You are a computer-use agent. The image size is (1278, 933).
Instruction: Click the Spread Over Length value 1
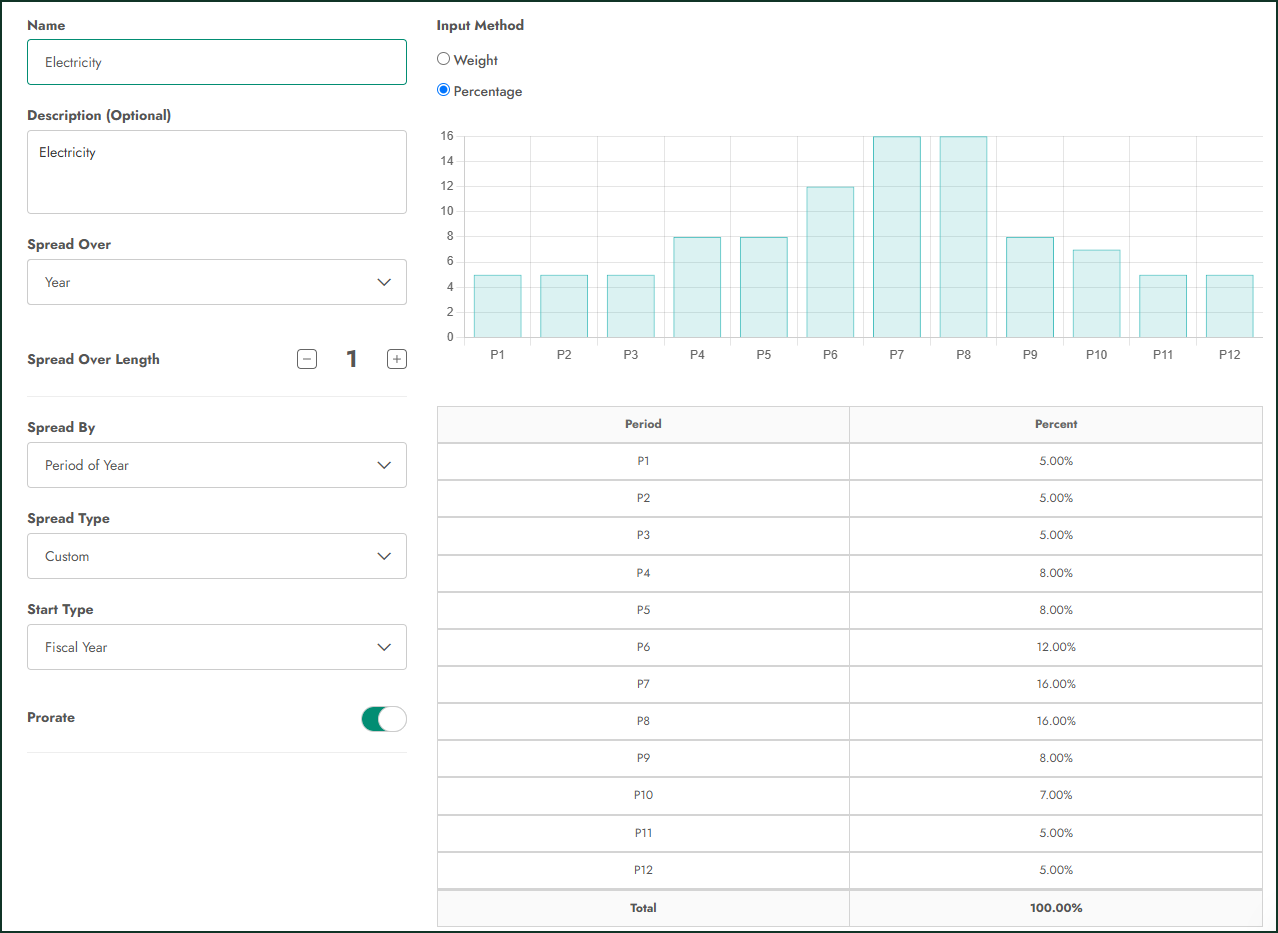click(352, 359)
